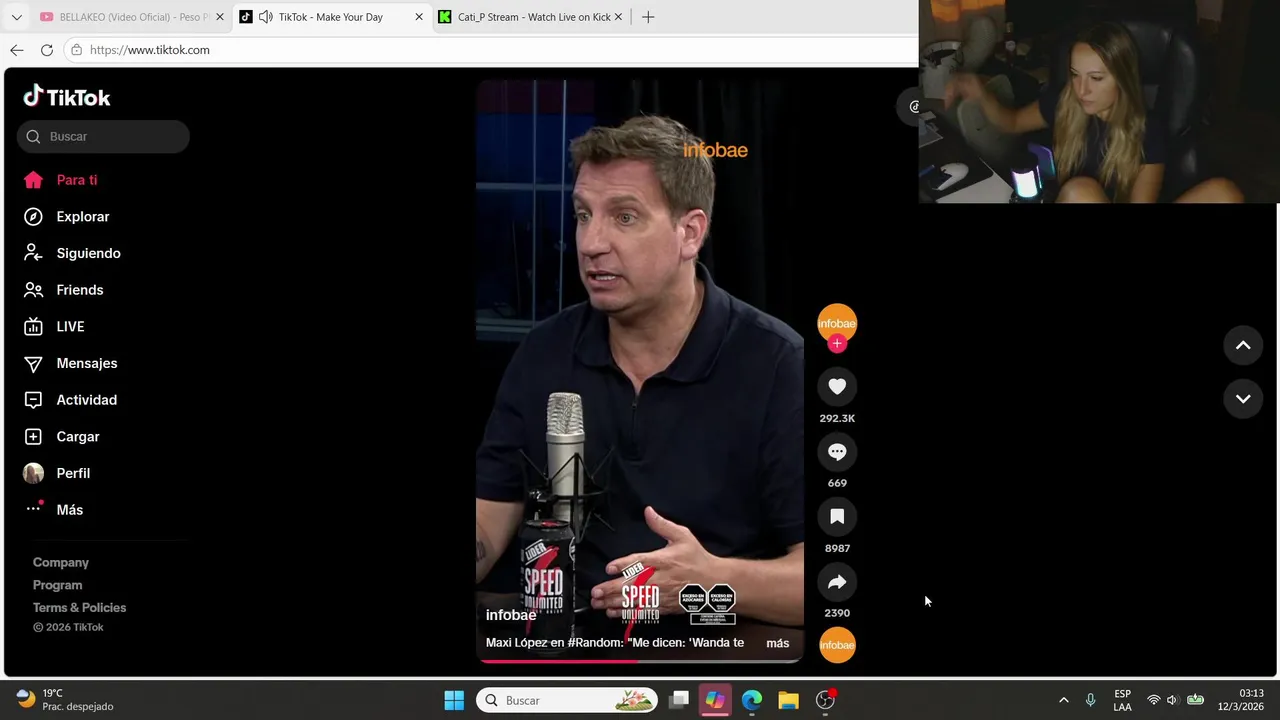Click the address bar with tiktok.com

[x=490, y=50]
